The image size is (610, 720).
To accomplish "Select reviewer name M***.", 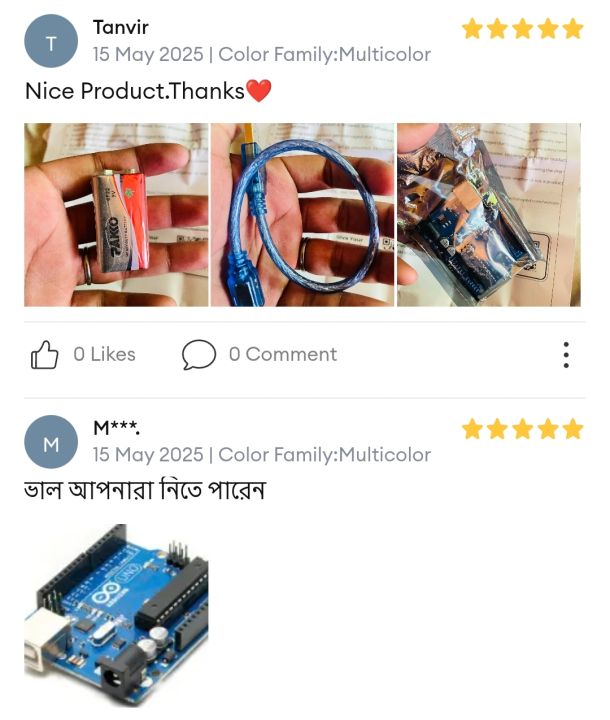I will tap(117, 428).
